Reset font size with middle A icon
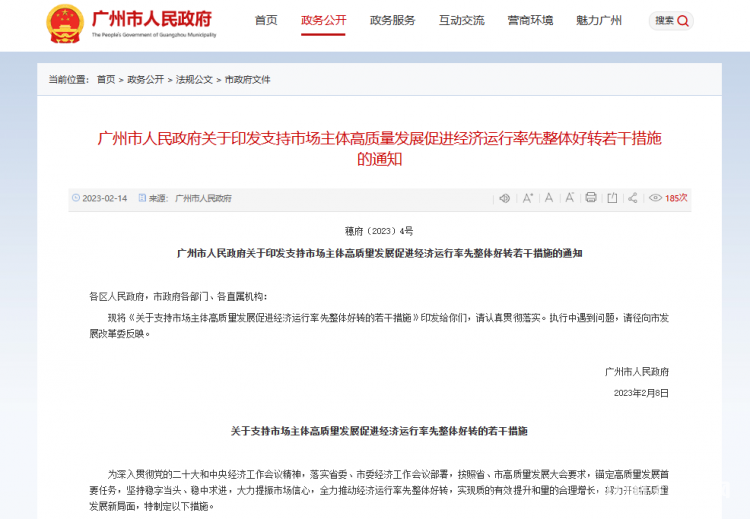 548,198
